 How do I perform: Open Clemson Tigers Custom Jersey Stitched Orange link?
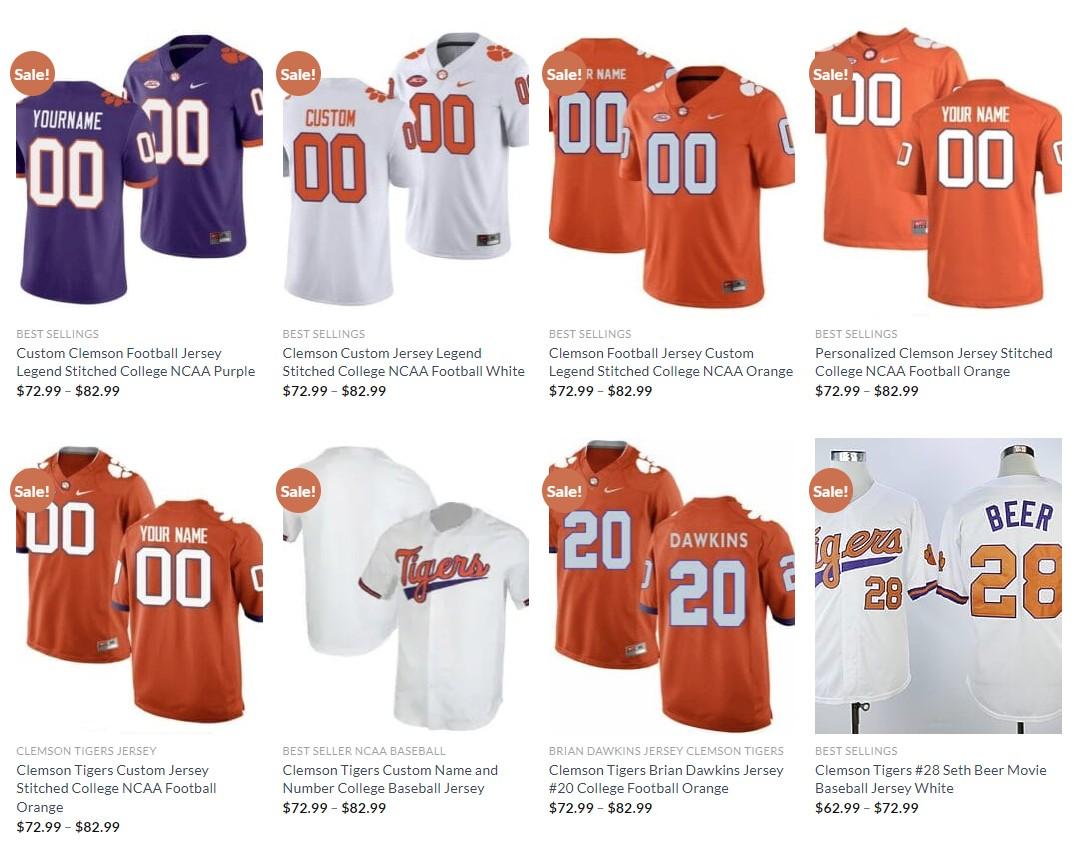[x=116, y=788]
